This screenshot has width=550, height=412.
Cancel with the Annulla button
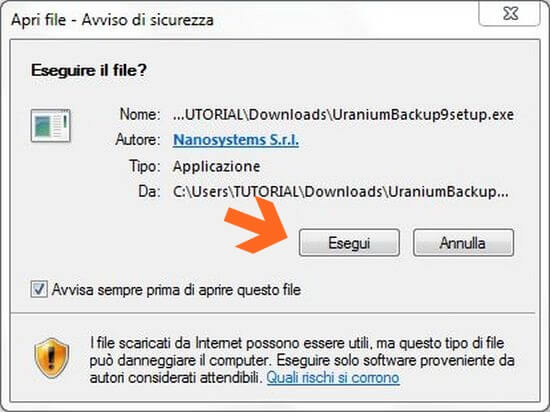463,243
